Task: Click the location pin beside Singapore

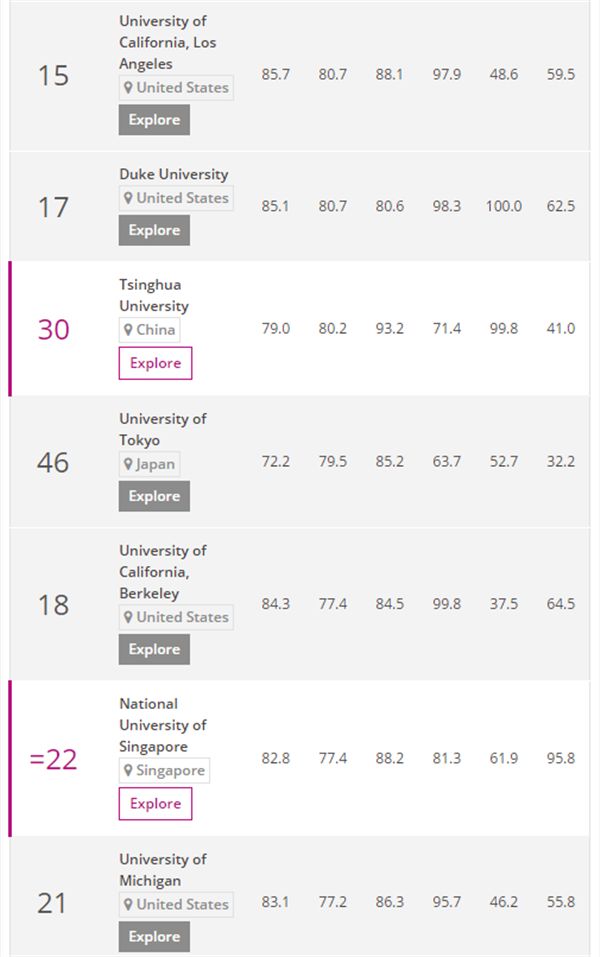Action: [128, 771]
